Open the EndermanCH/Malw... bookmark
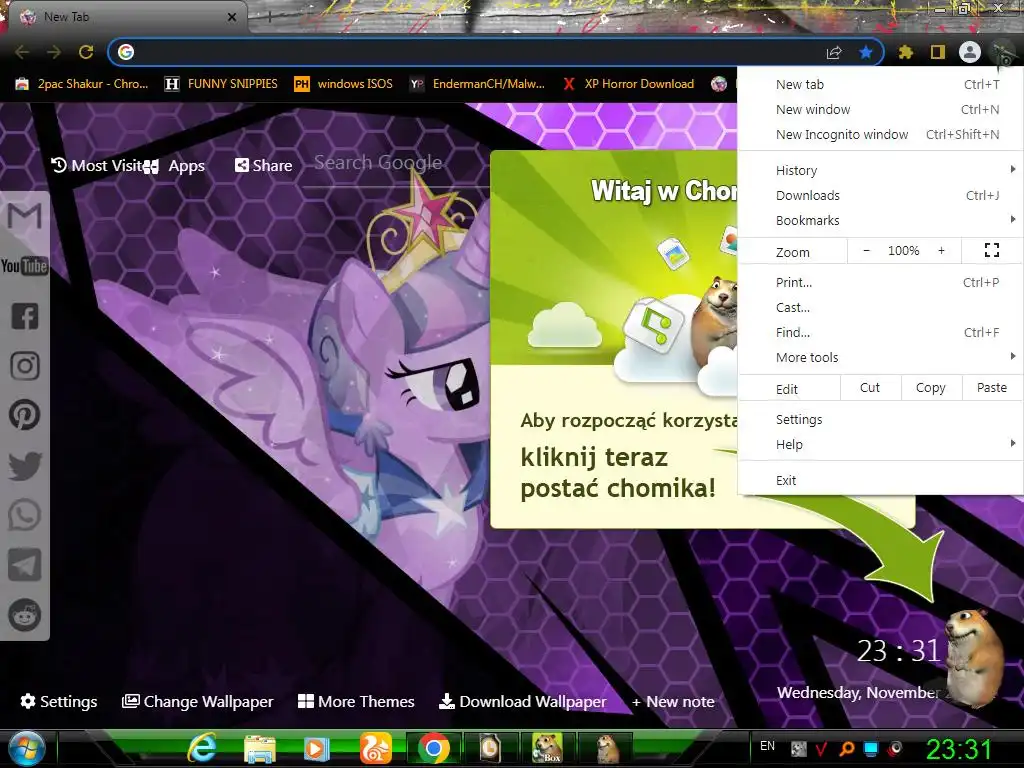Screen dimensions: 1024x768 click(x=477, y=84)
